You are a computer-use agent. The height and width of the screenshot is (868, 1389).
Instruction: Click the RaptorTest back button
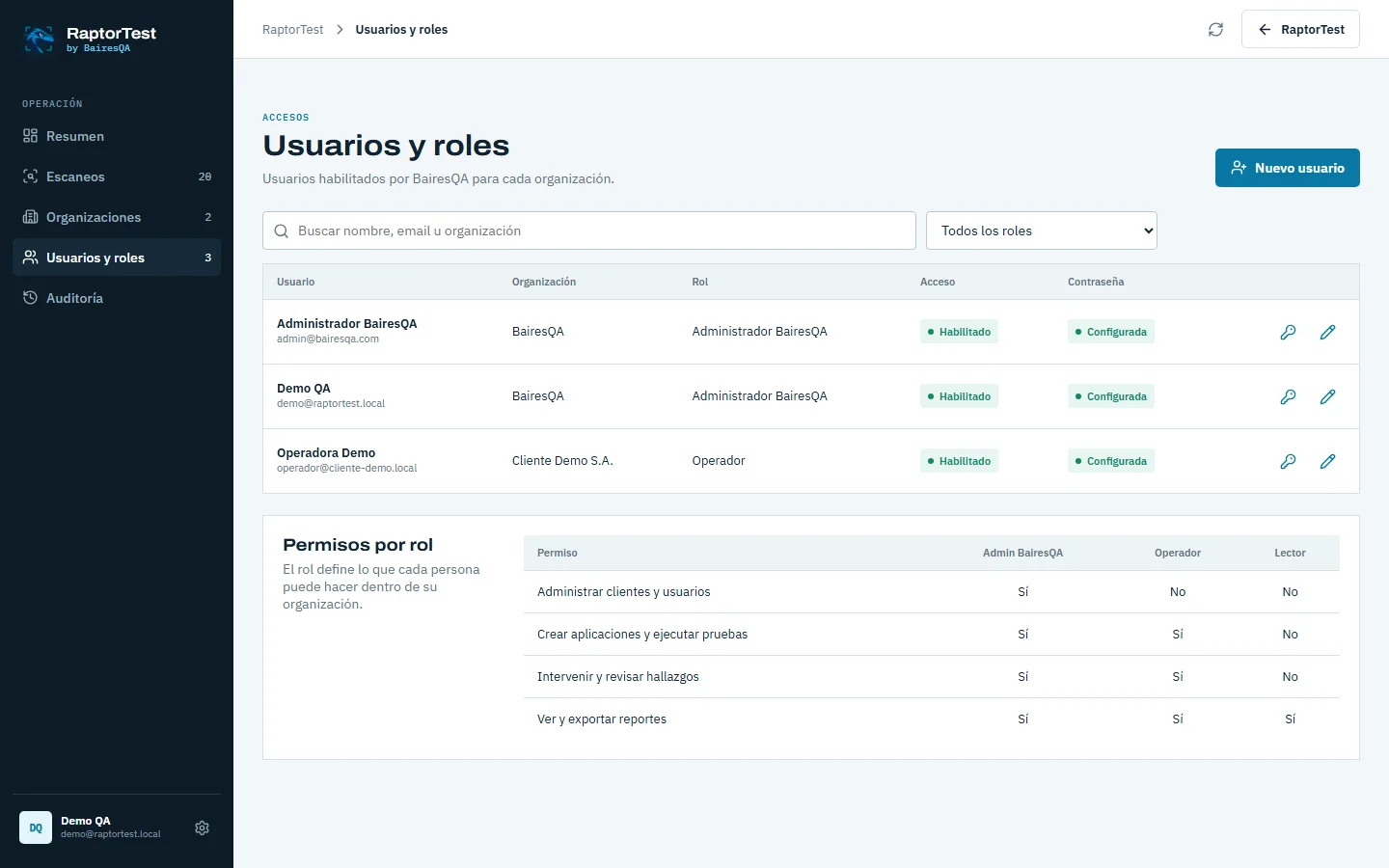(1300, 29)
